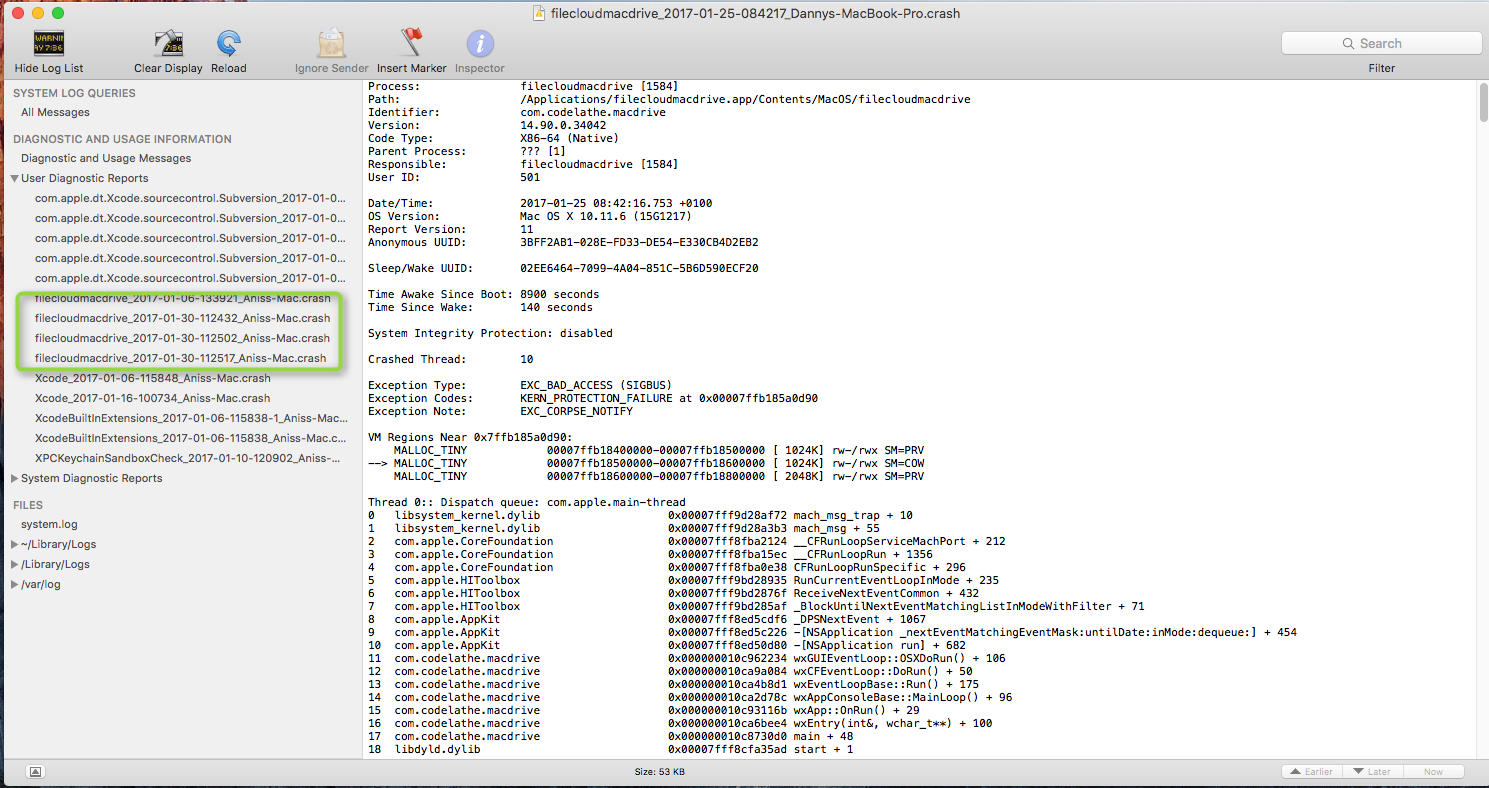Open Diagnostic and Usage Messages
1489x788 pixels.
[x=106, y=158]
